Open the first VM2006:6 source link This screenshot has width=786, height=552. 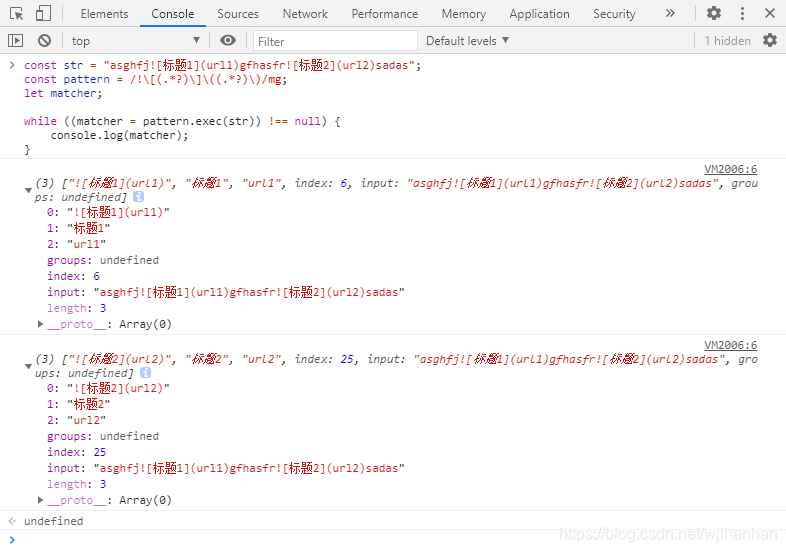[x=730, y=169]
